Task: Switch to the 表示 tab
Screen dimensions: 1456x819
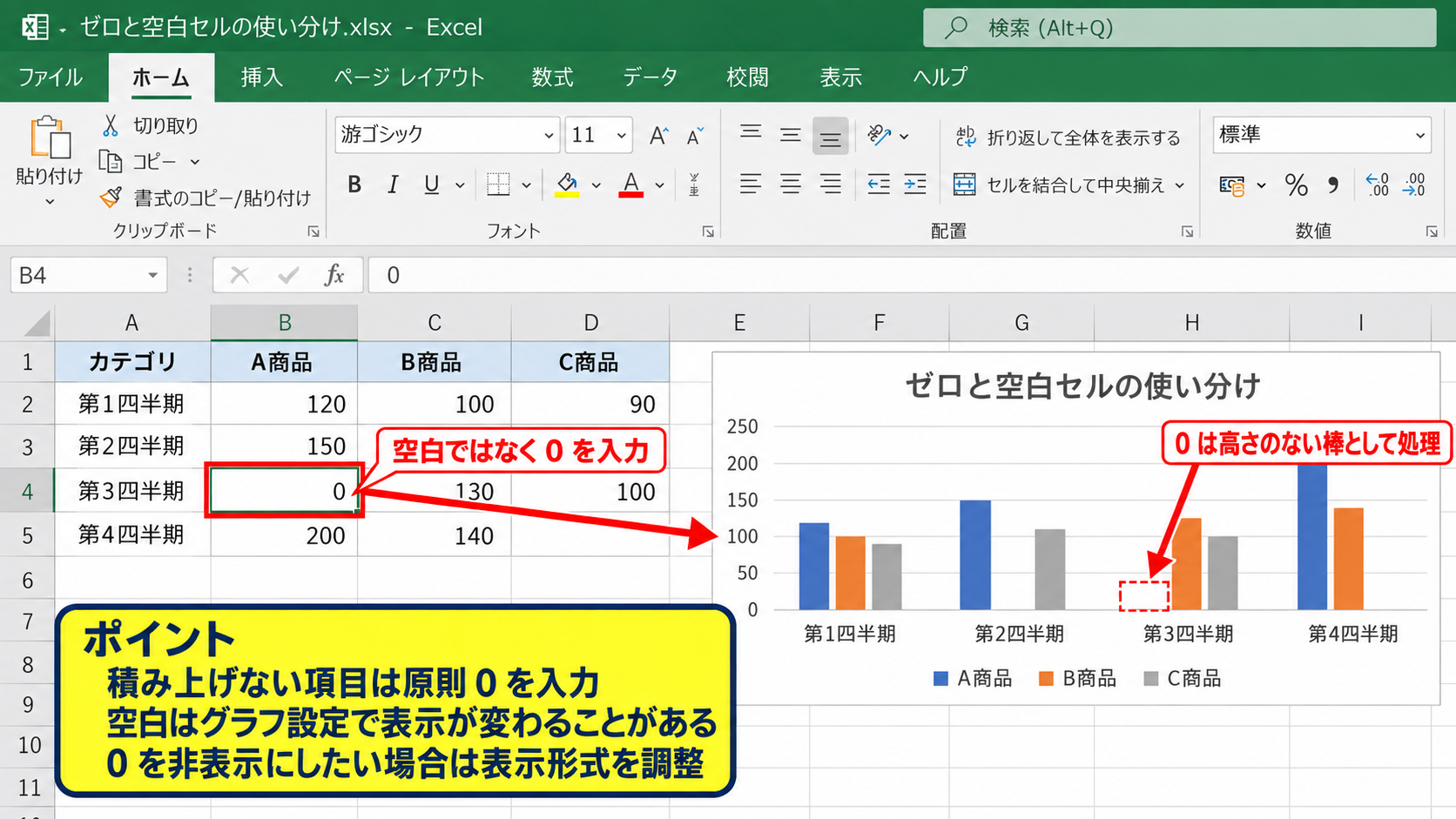Action: tap(840, 77)
